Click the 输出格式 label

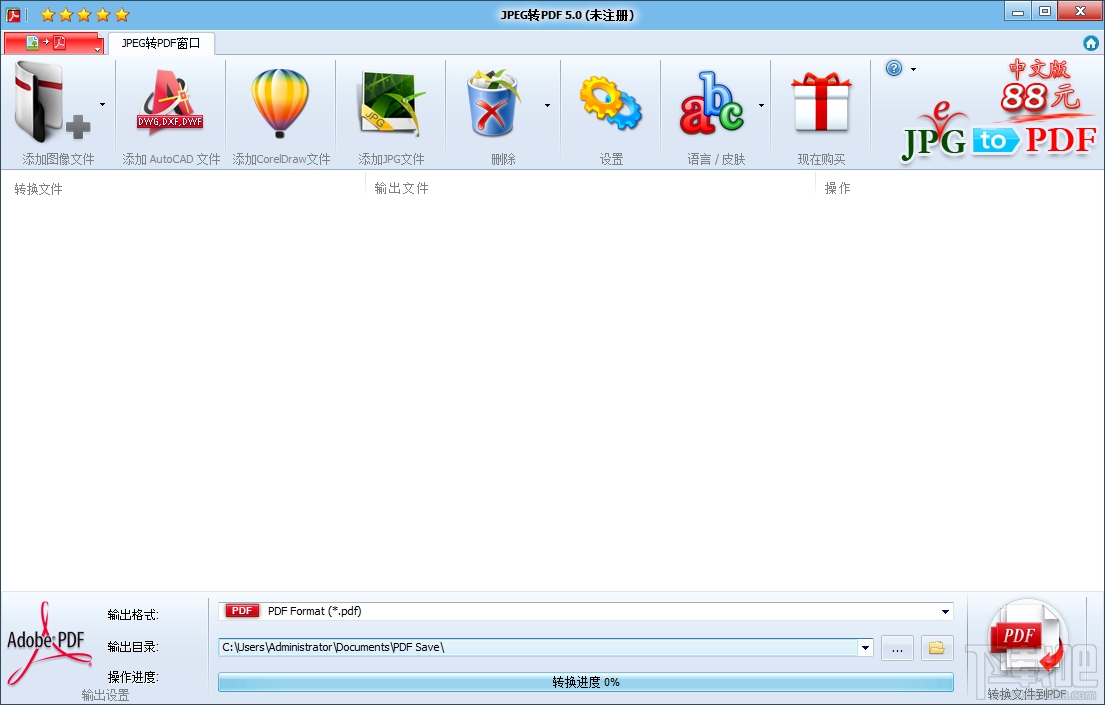(x=132, y=615)
